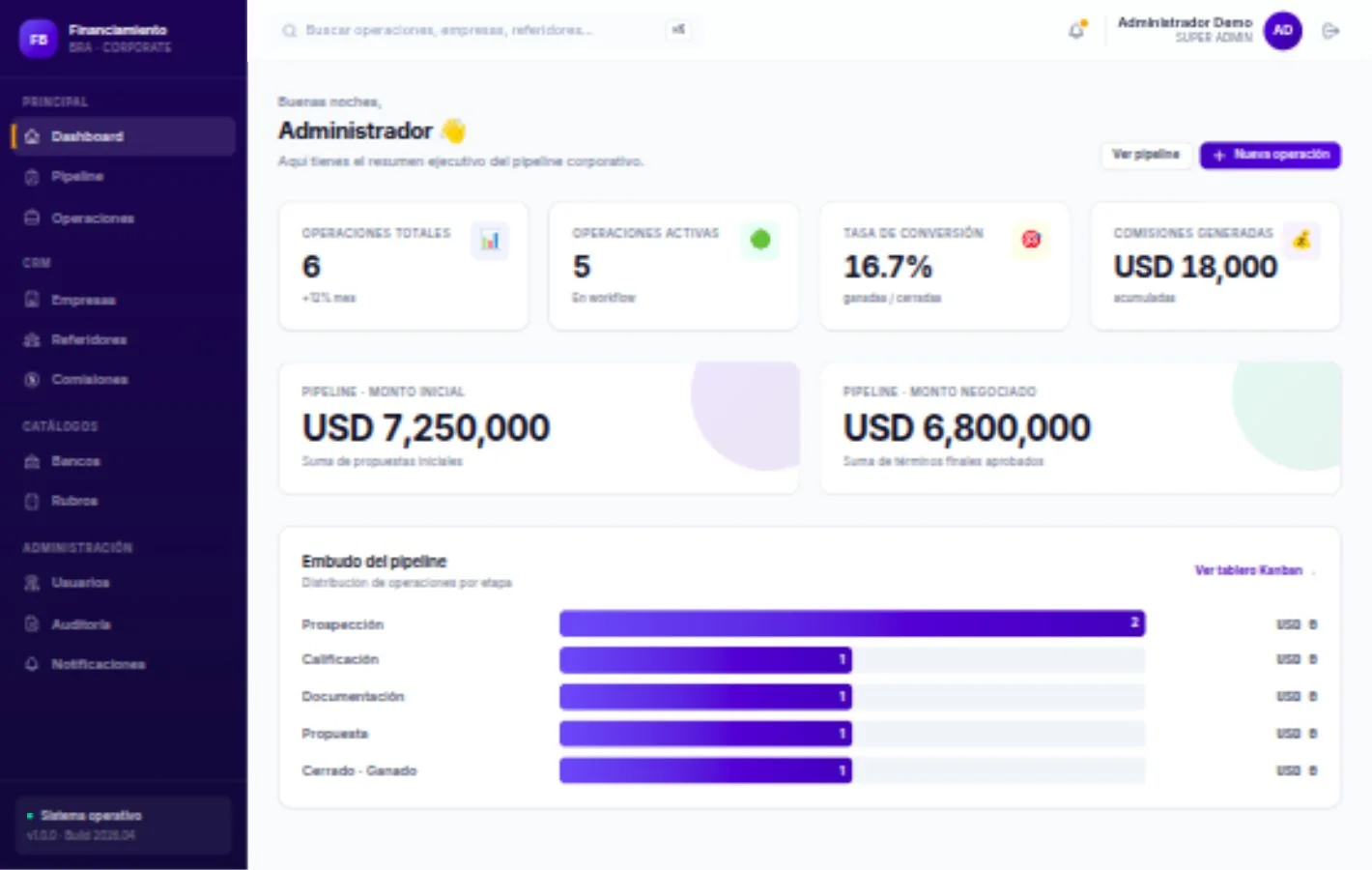Click the Pipeline sidebar icon

[x=32, y=177]
